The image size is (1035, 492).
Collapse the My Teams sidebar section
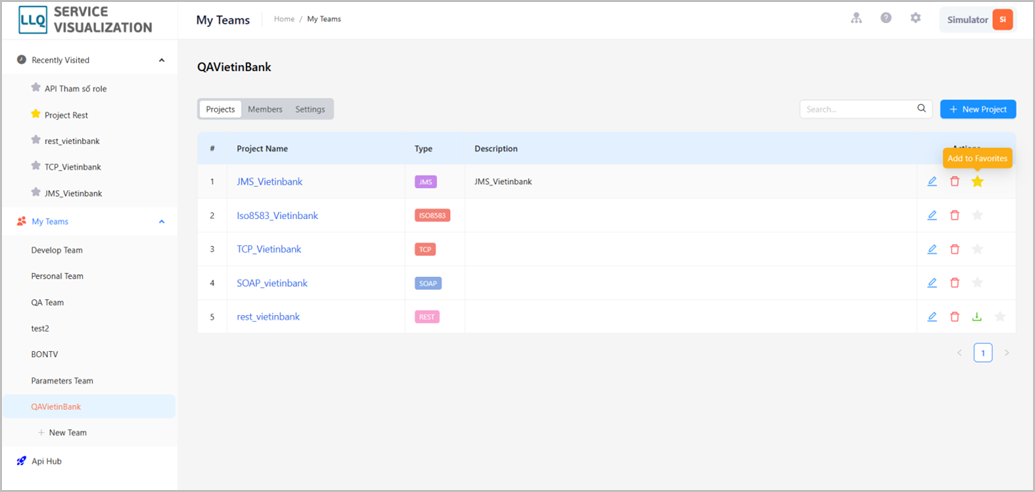162,221
